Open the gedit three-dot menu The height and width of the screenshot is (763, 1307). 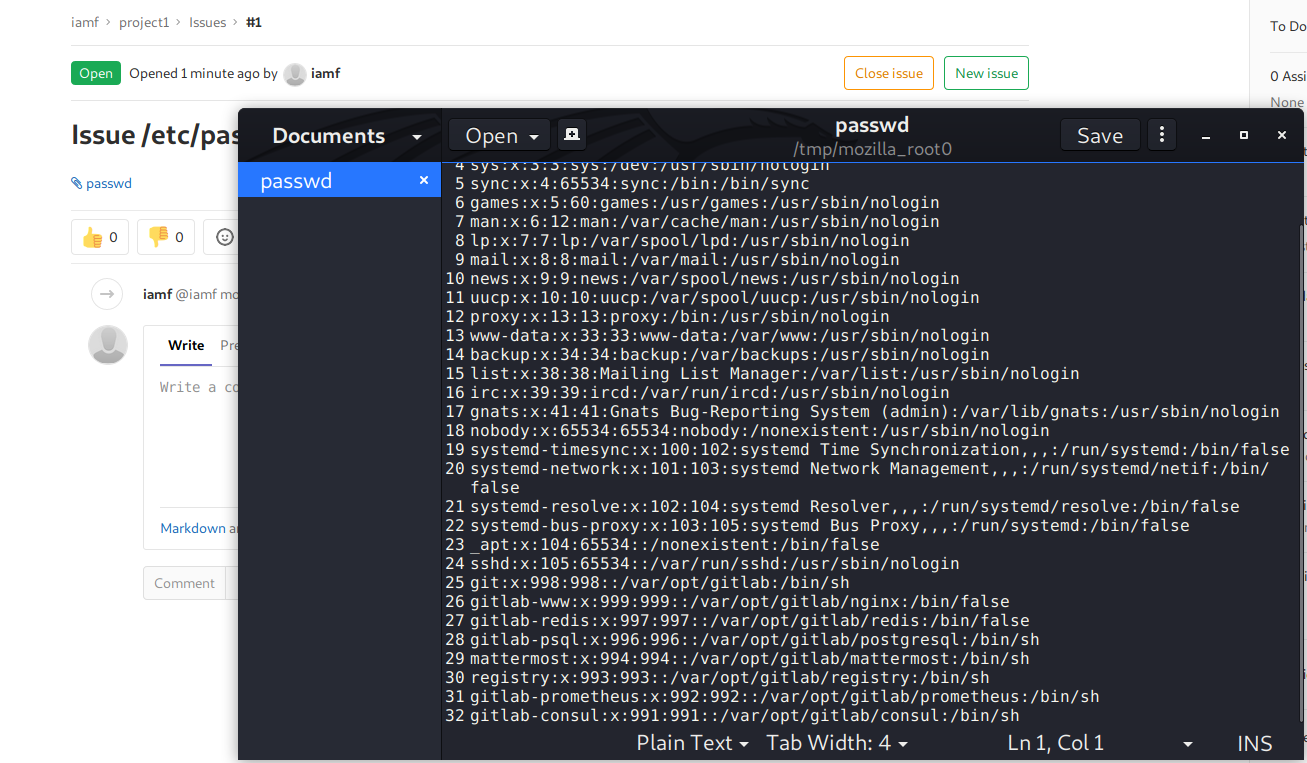(1161, 134)
